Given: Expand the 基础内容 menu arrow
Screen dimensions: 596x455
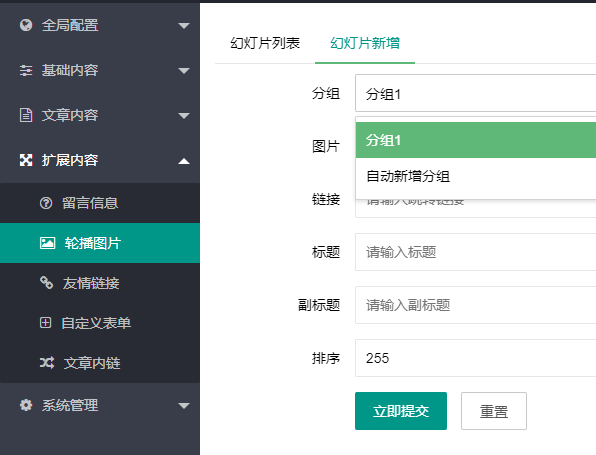Looking at the screenshot, I should [184, 71].
